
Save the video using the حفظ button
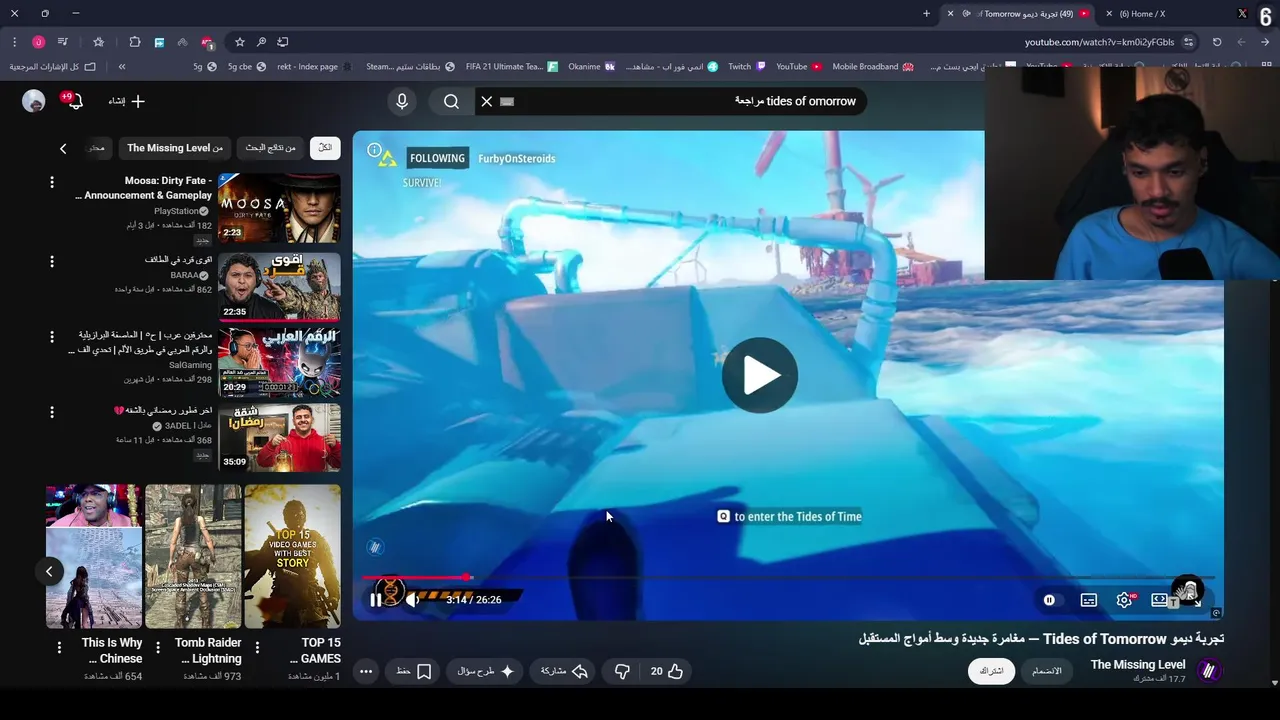pos(414,671)
